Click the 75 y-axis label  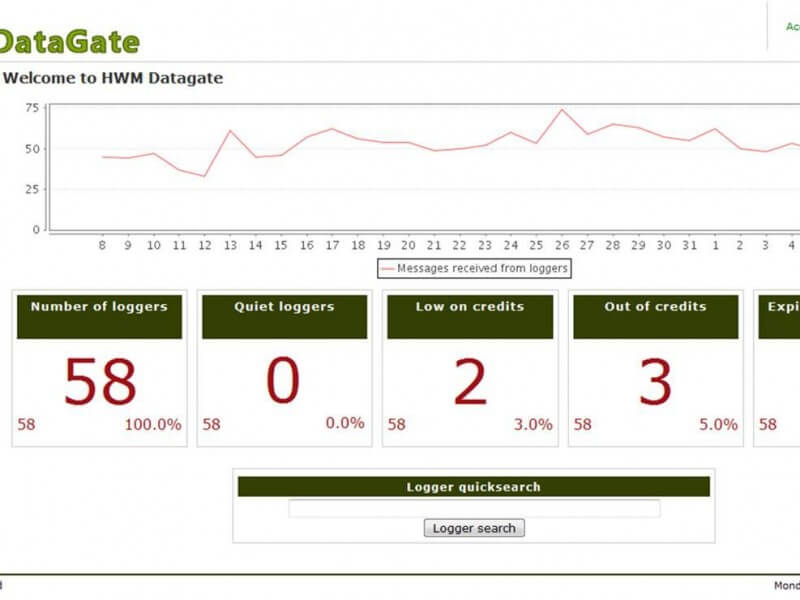point(32,108)
